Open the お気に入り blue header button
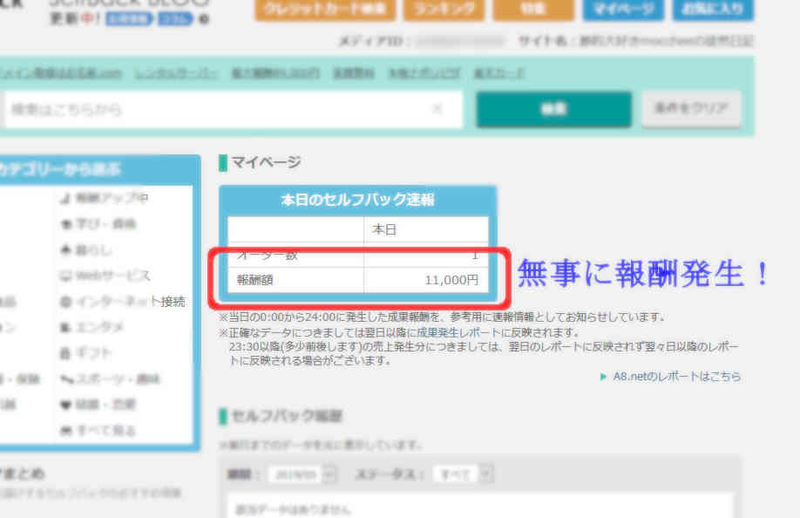 (x=713, y=9)
